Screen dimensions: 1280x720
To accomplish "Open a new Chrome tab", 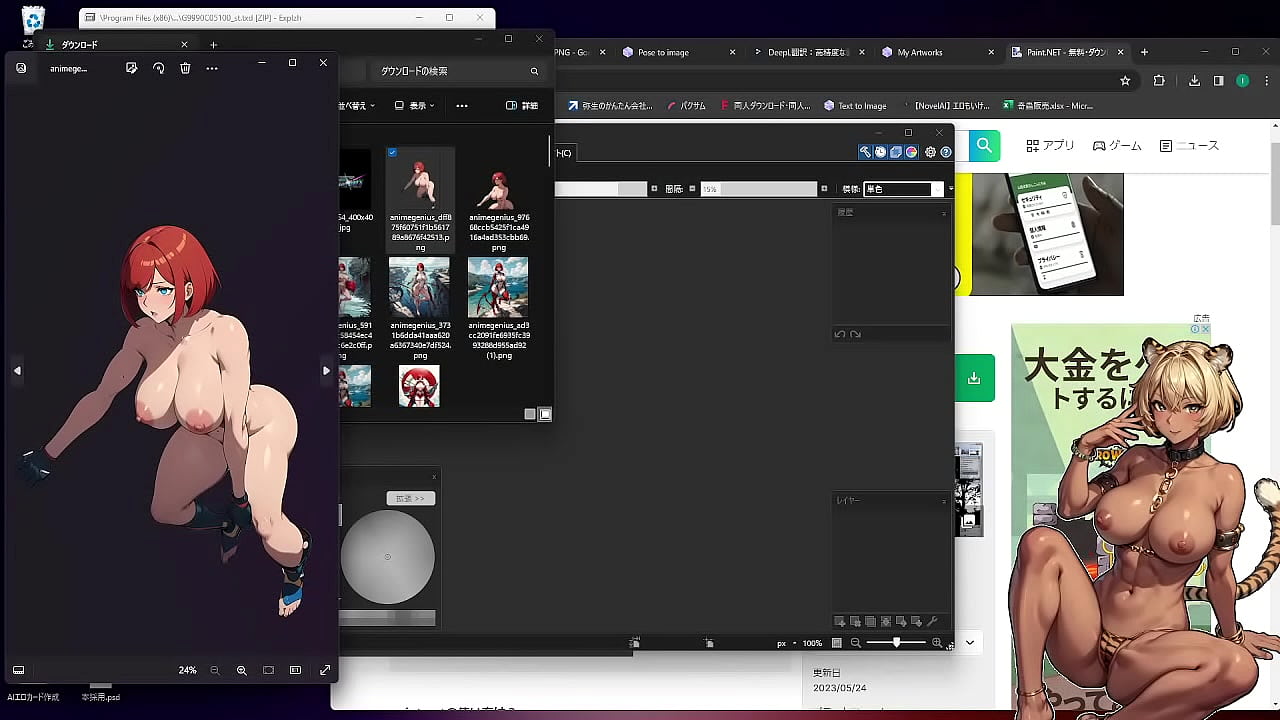I will point(1144,52).
